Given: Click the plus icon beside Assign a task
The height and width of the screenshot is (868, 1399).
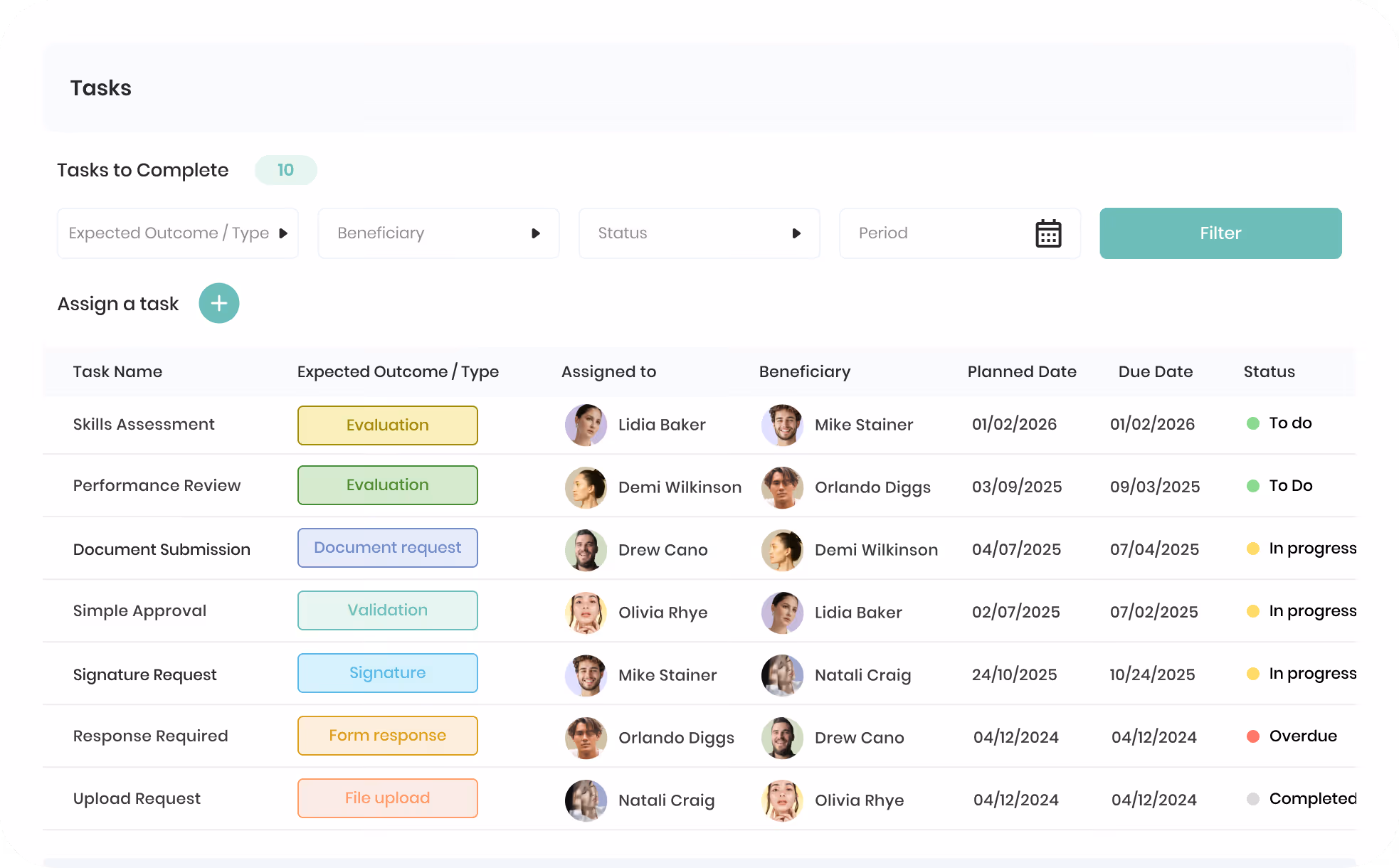Looking at the screenshot, I should [x=219, y=303].
